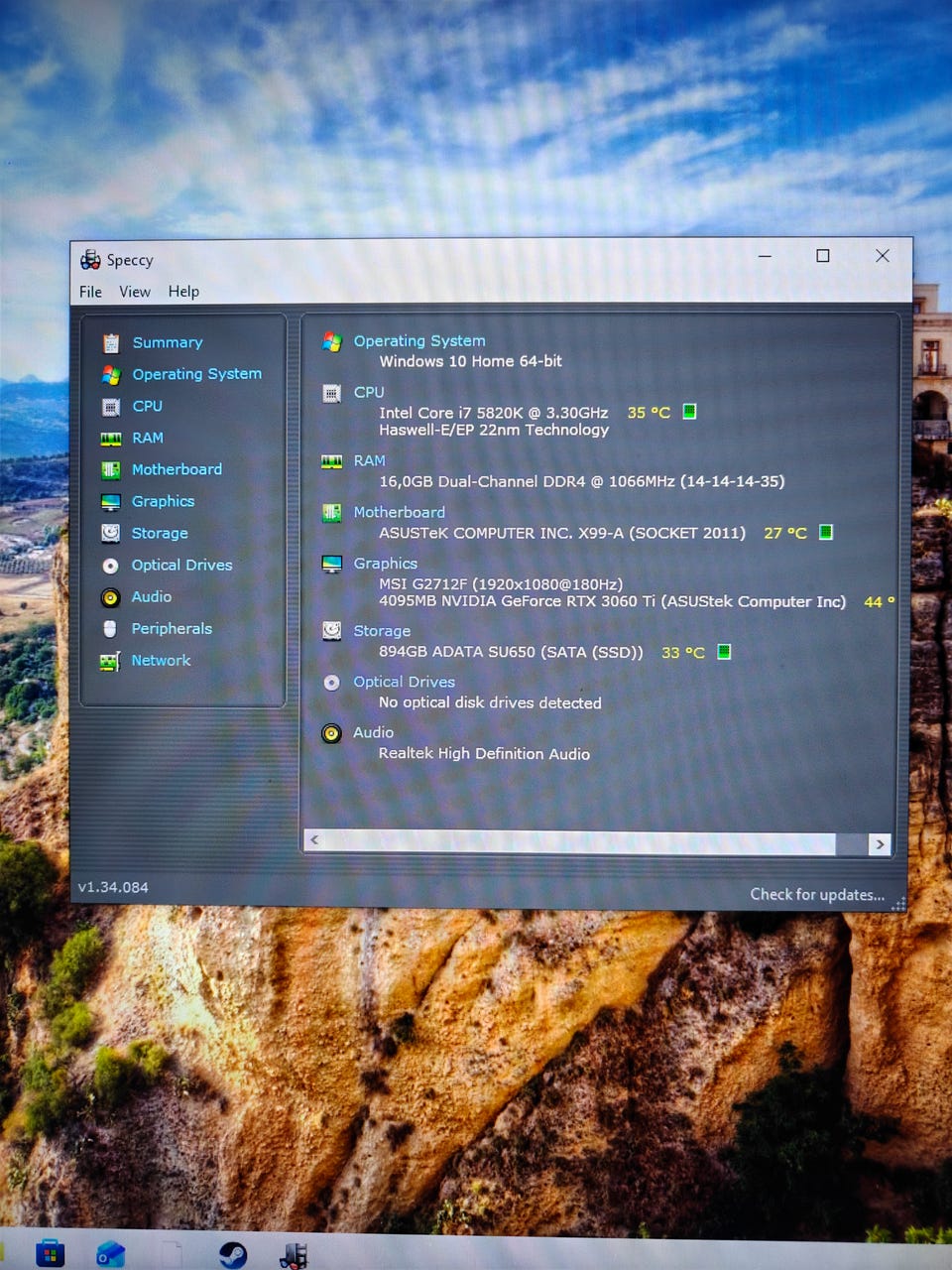Select the RAM module icon in the sidebar
Image resolution: width=952 pixels, height=1270 pixels.
111,439
